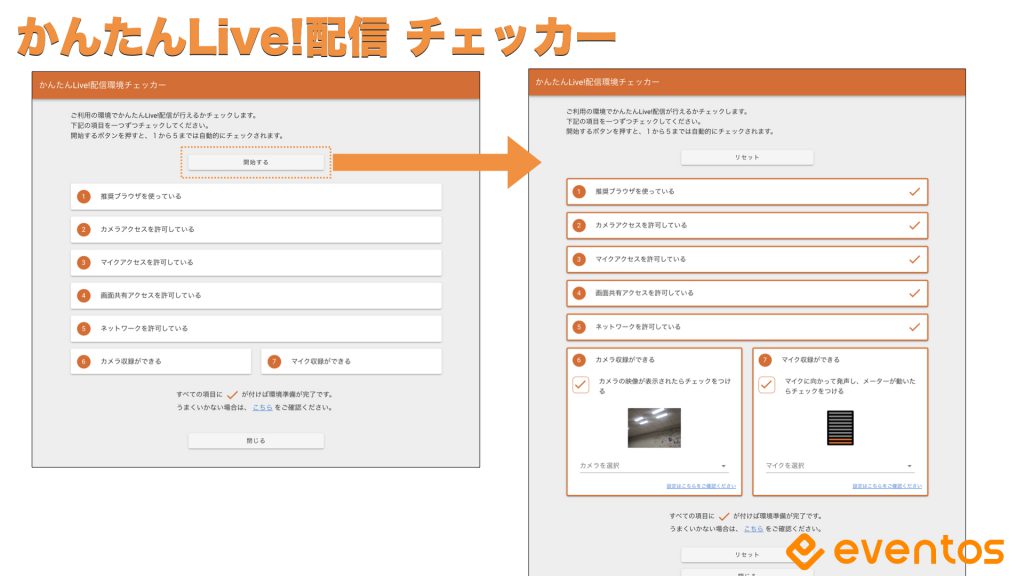1024x576 pixels.
Task: Click 開始する button in left checker window
Action: click(256, 162)
